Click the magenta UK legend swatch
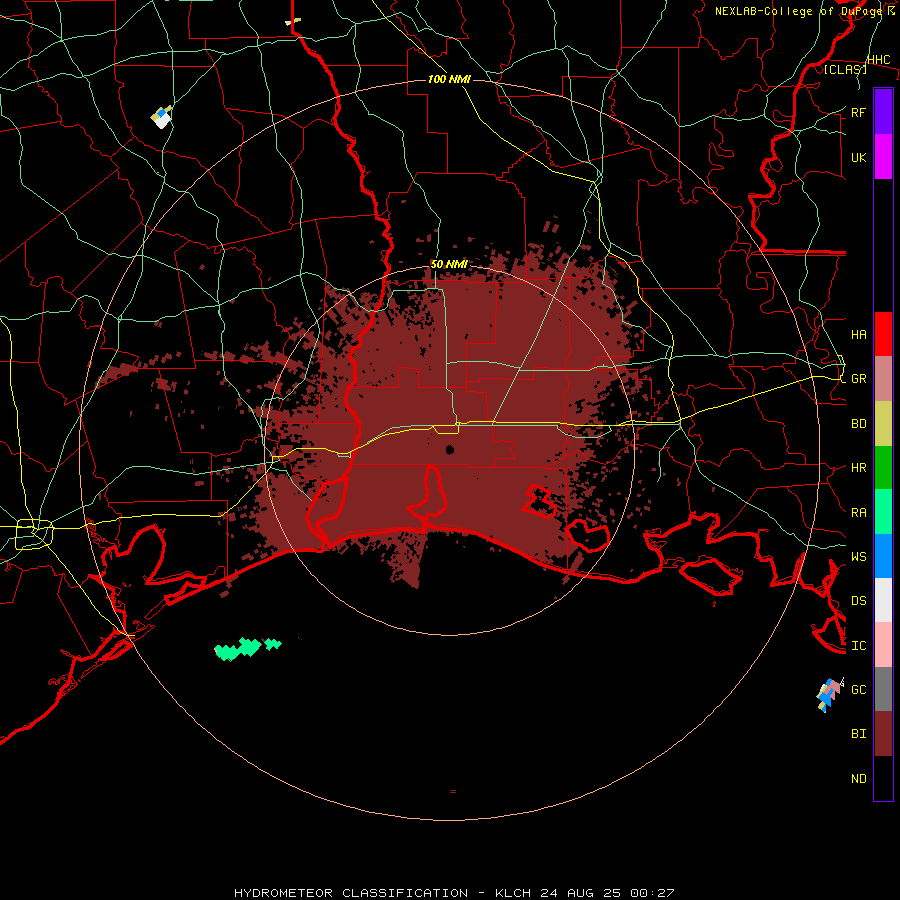900x900 pixels. [x=883, y=157]
